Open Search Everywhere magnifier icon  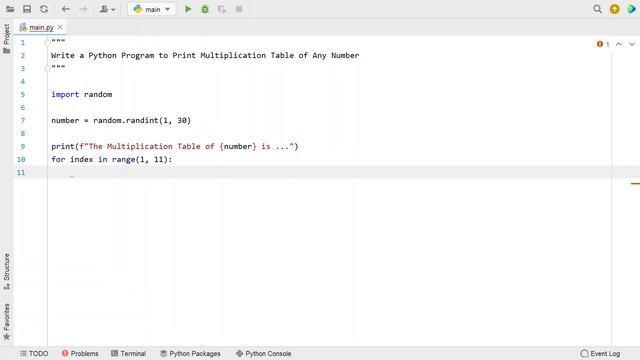click(x=598, y=9)
